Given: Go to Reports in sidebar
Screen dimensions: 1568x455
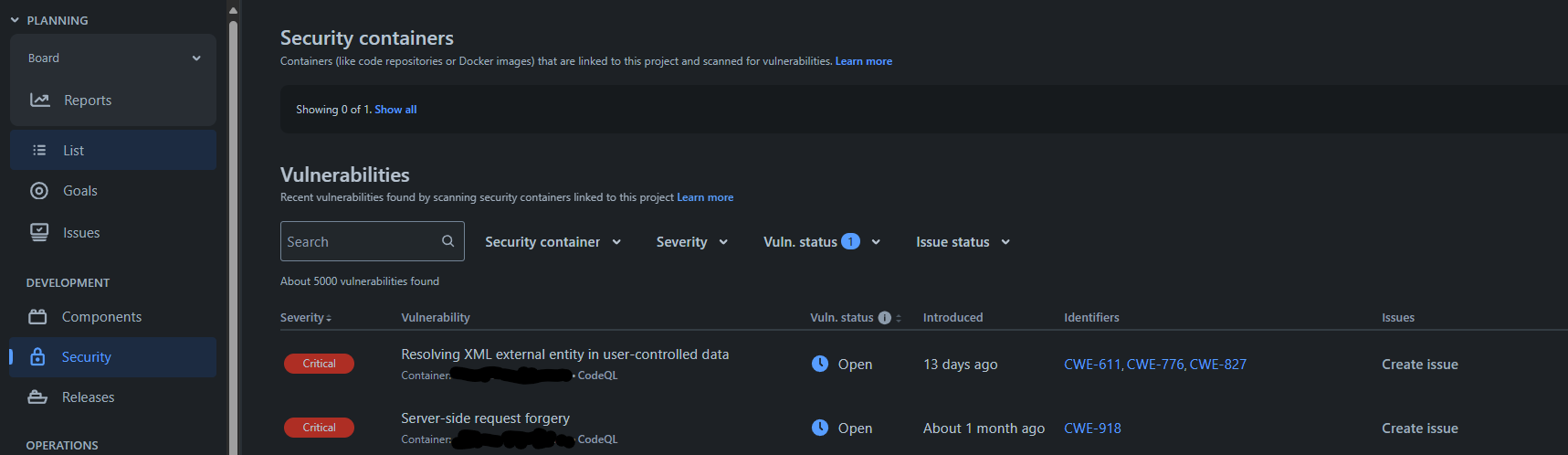Looking at the screenshot, I should [x=88, y=101].
